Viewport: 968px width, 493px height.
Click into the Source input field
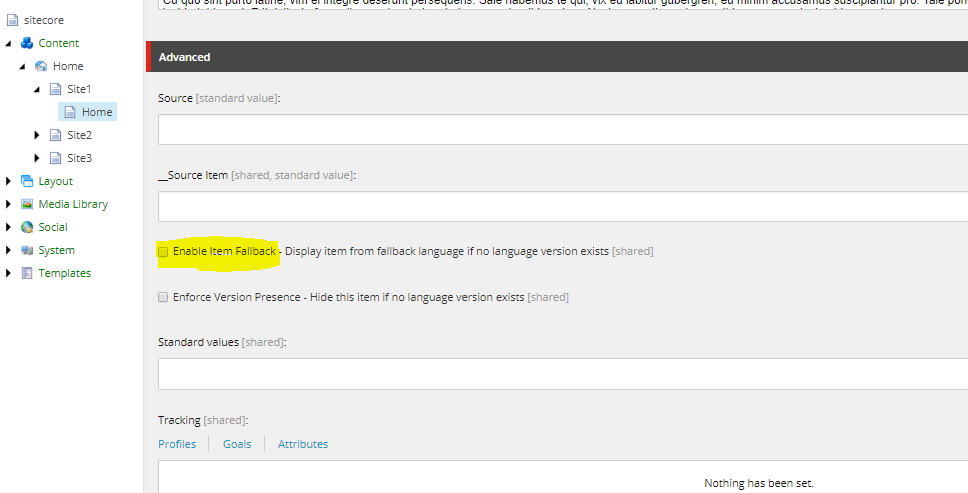563,130
